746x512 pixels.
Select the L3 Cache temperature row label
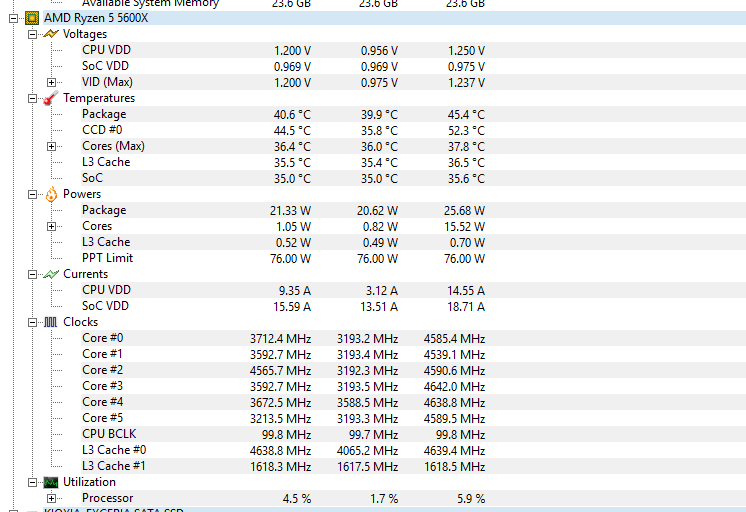click(x=106, y=162)
